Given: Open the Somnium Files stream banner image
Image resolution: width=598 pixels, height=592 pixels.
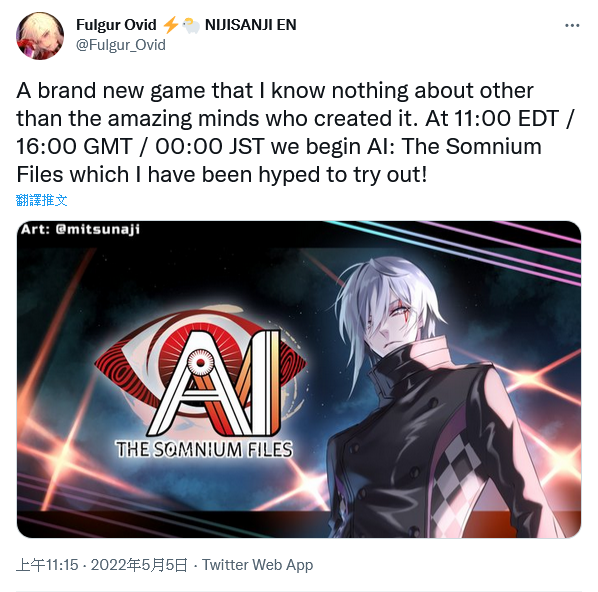Looking at the screenshot, I should click(299, 379).
